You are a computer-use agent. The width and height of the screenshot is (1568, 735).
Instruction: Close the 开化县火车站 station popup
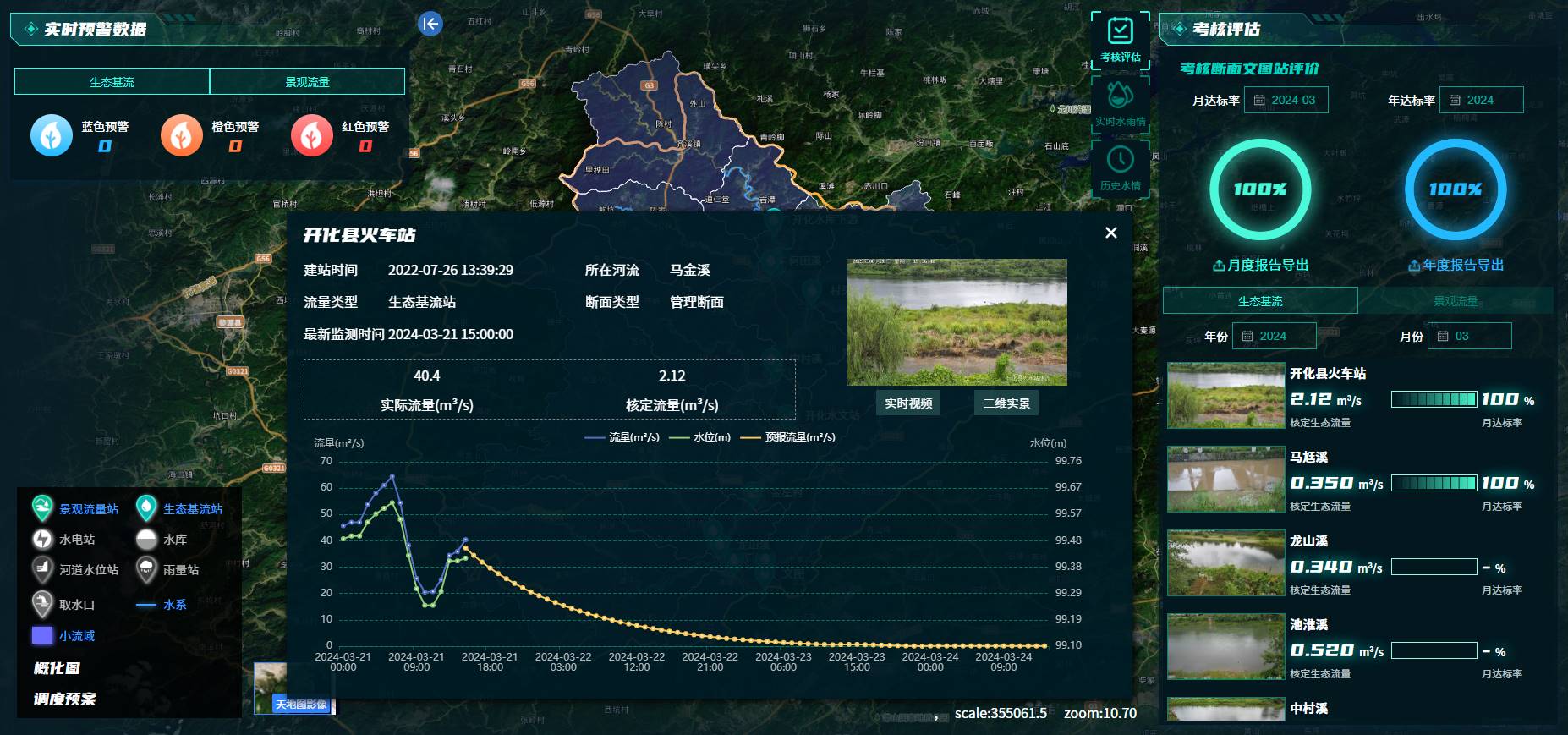pyautogui.click(x=1111, y=233)
